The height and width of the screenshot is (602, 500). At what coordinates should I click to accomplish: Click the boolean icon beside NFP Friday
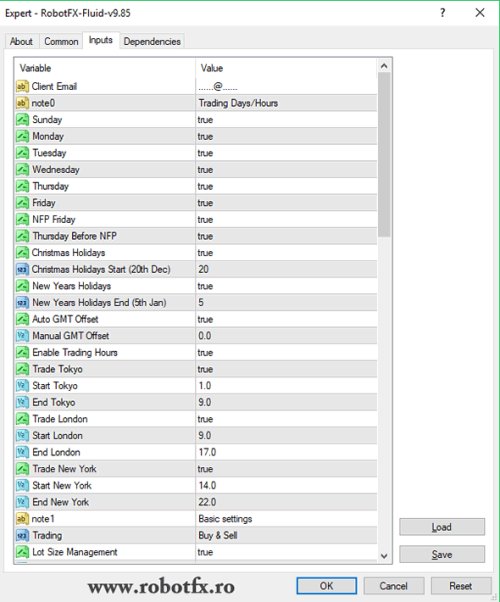point(22,220)
